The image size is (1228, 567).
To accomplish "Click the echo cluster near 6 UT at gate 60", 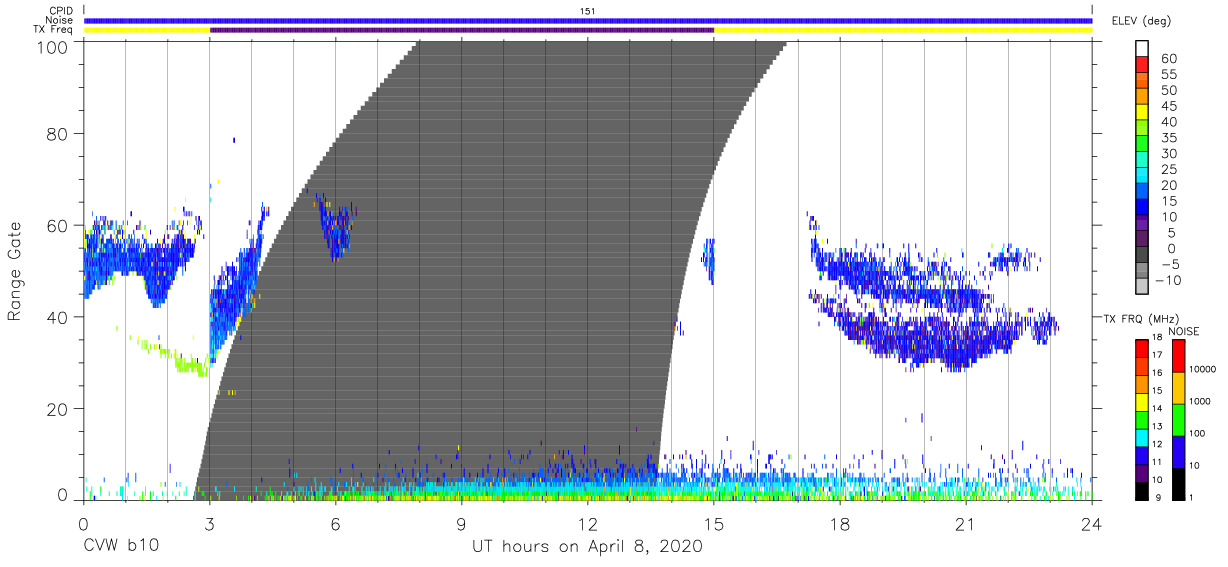I will coord(337,225).
